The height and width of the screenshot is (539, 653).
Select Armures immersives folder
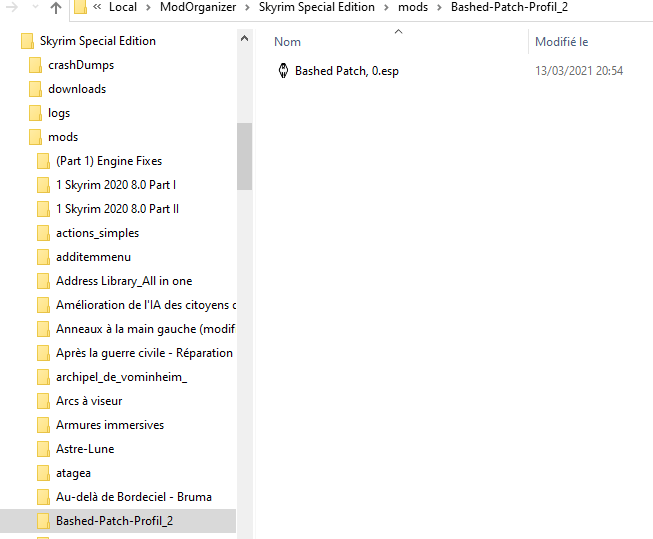[x=110, y=425]
